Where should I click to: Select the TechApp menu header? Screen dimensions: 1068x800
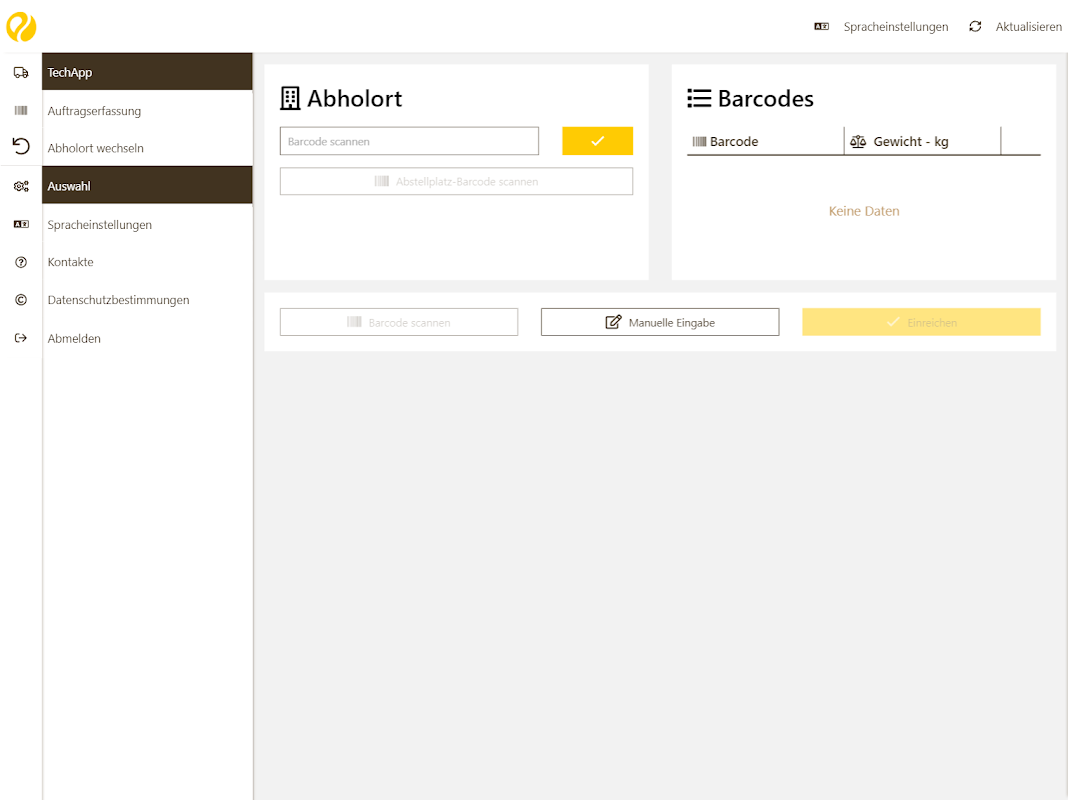click(147, 71)
